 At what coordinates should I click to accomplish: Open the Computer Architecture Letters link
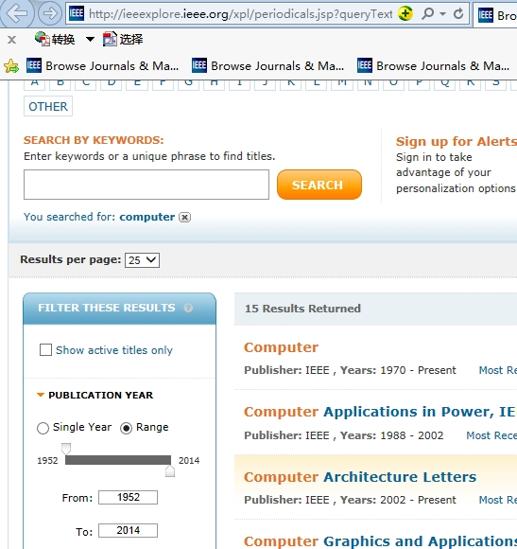point(360,477)
